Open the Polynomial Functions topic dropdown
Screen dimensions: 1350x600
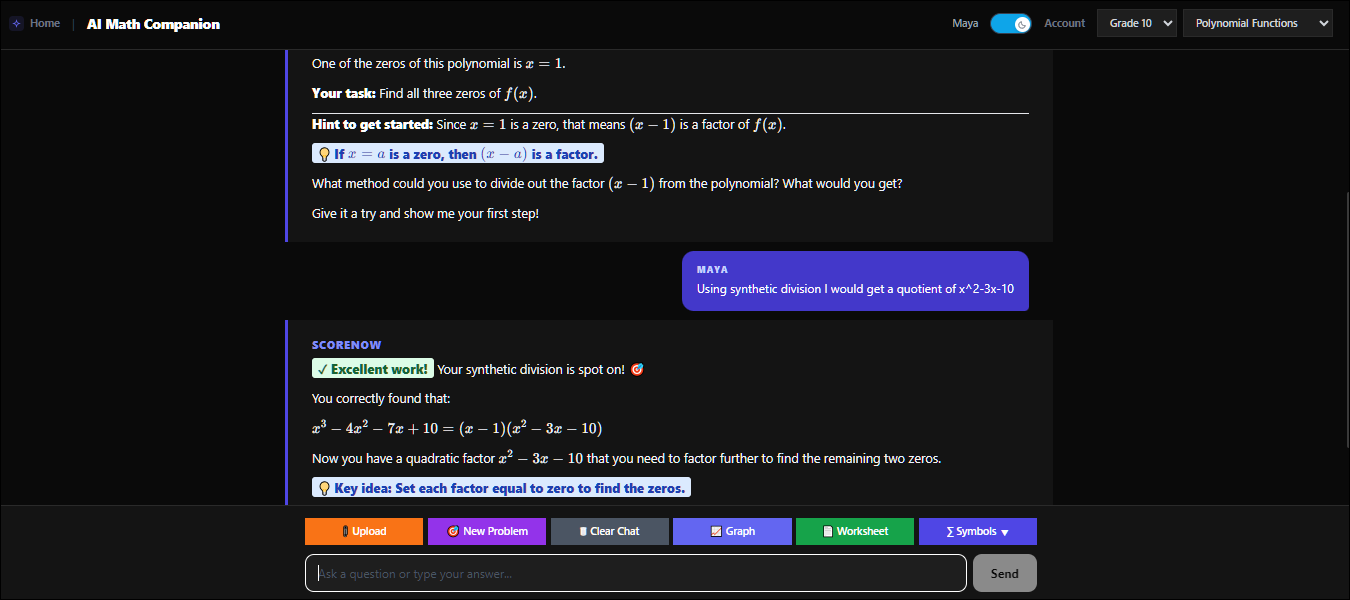coord(1258,23)
